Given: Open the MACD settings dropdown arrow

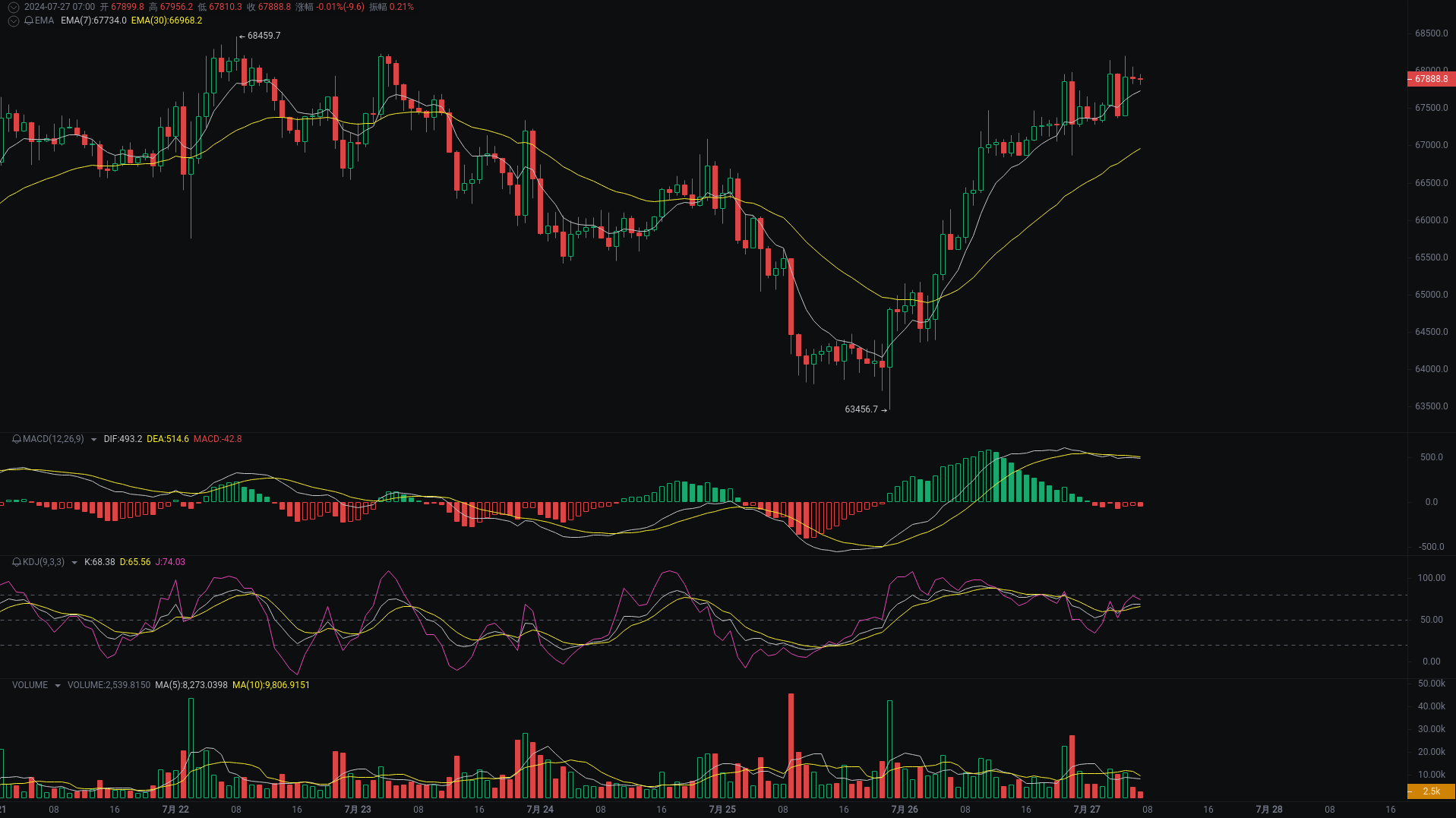Looking at the screenshot, I should (94, 439).
